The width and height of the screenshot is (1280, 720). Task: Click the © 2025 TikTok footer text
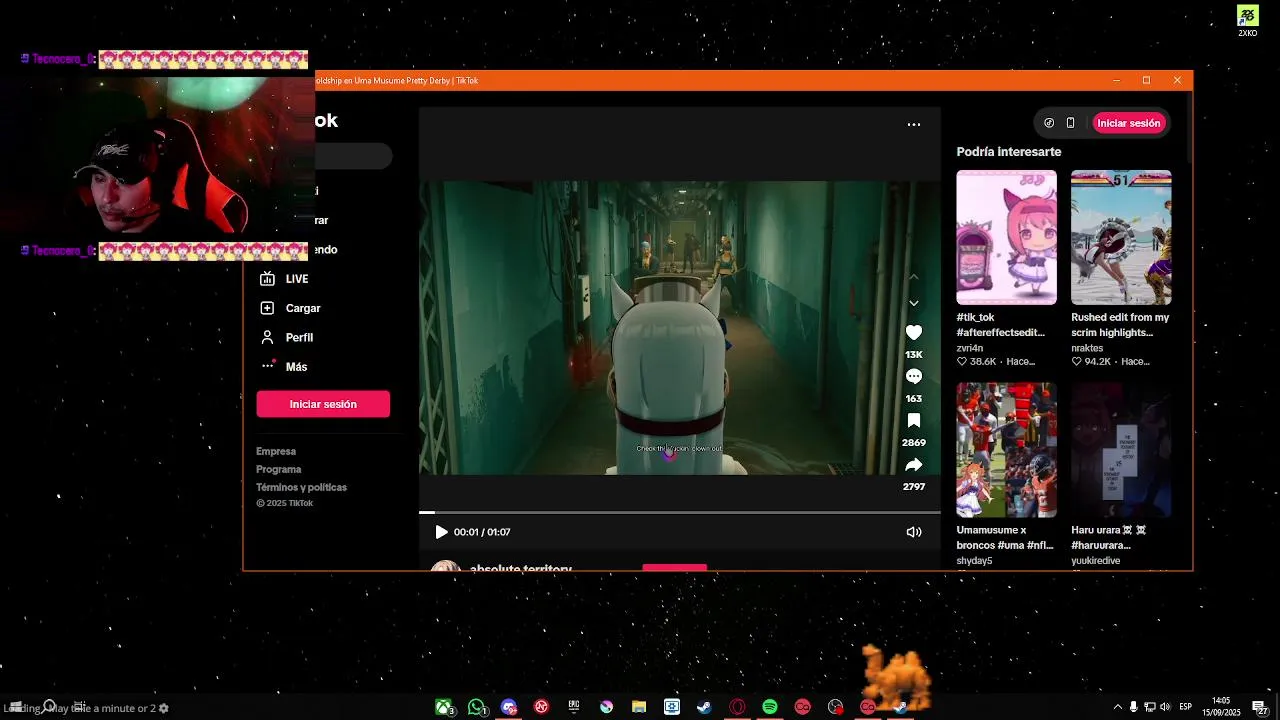284,503
